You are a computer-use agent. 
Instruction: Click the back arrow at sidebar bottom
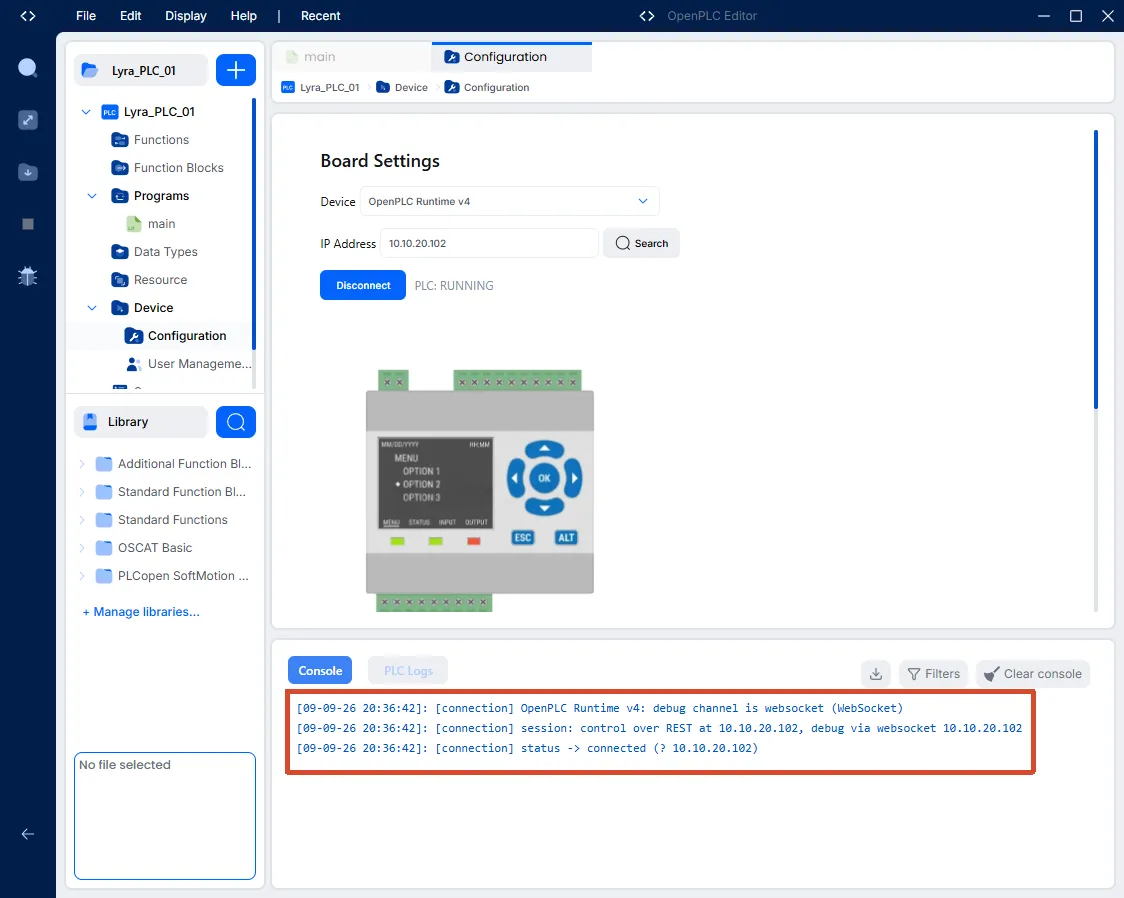(27, 833)
